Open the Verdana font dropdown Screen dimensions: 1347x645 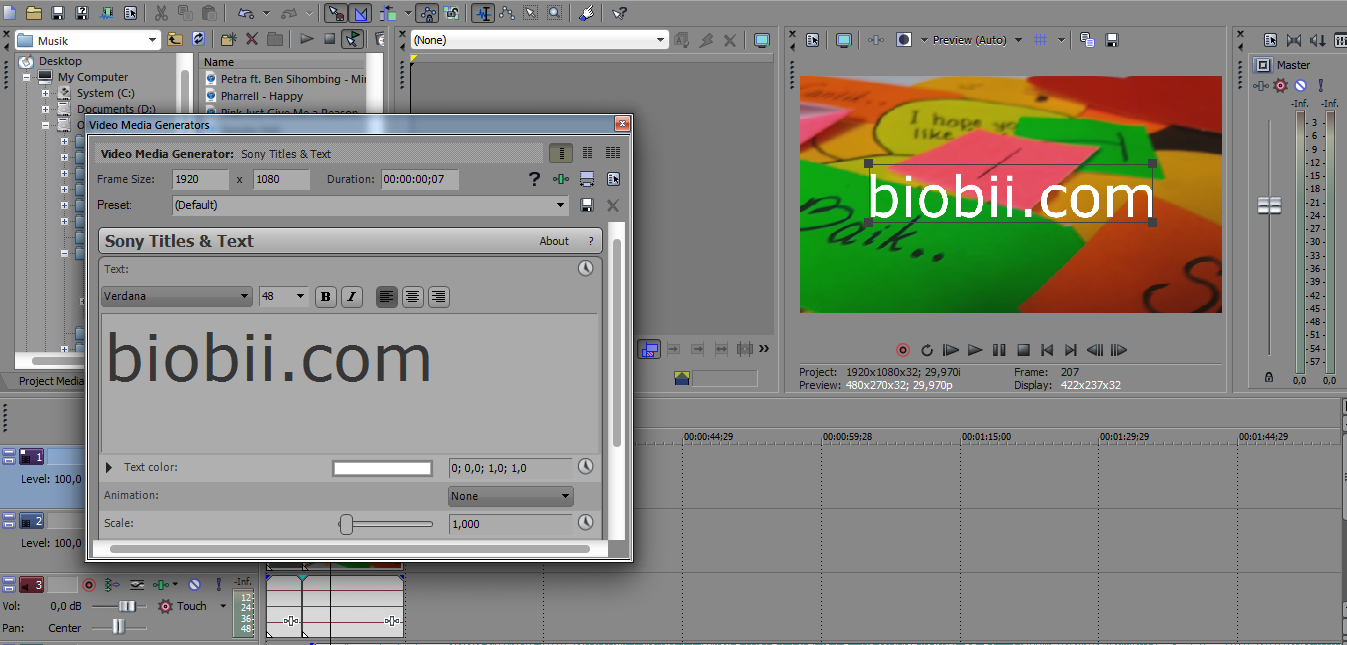[245, 297]
